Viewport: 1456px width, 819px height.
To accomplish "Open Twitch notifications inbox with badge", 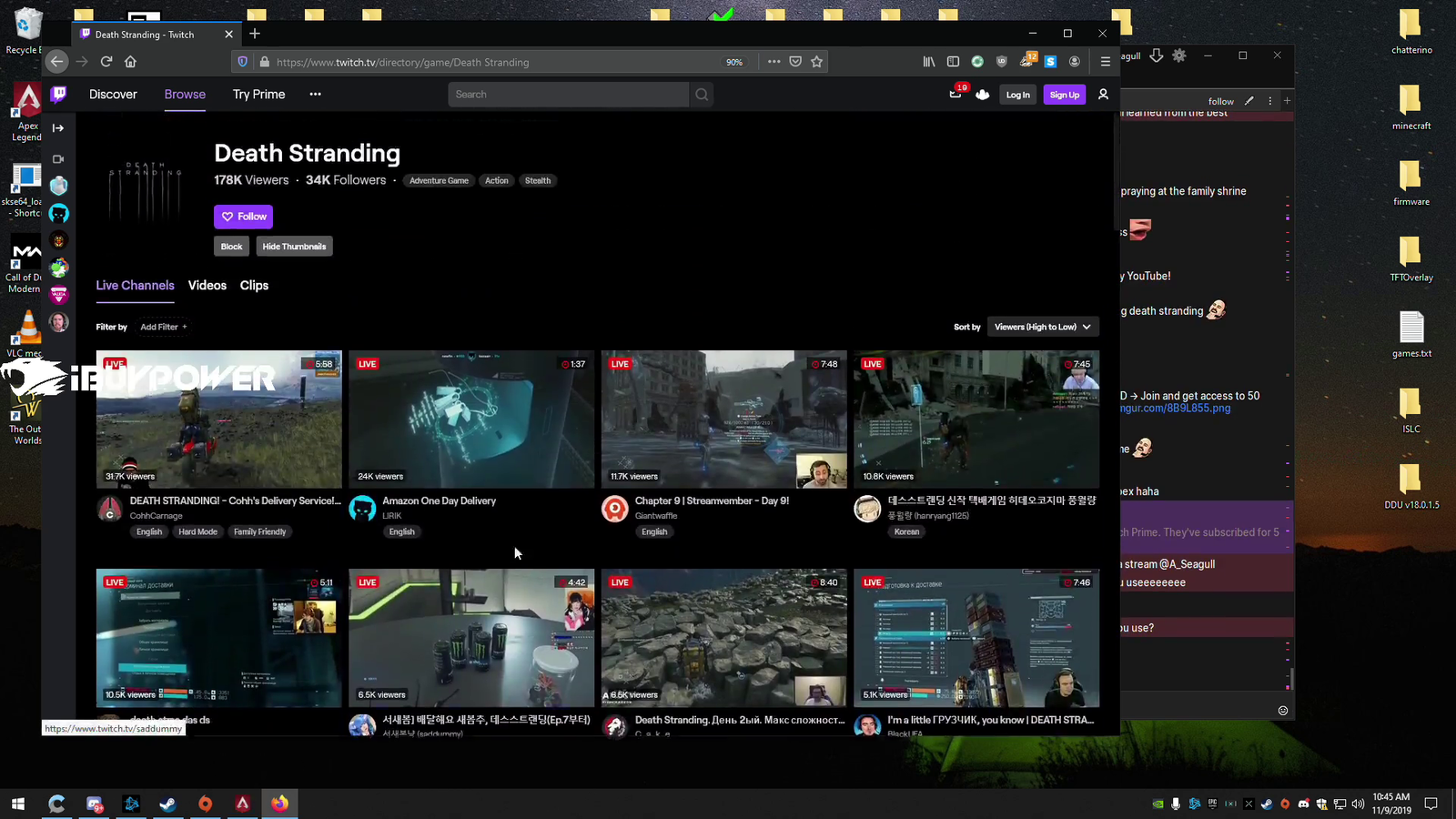I will [x=955, y=94].
